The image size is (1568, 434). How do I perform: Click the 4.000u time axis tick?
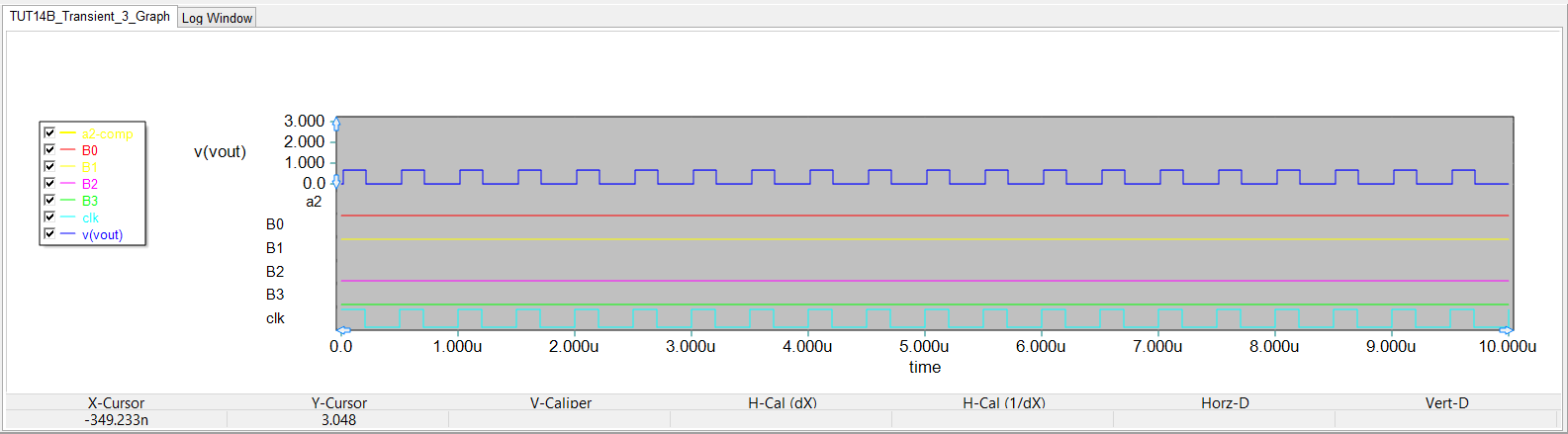[x=807, y=346]
